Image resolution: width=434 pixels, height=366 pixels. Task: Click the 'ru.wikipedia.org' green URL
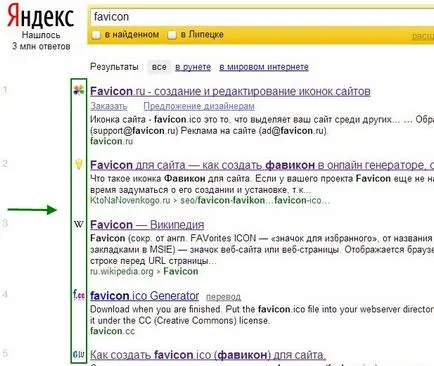coord(122,271)
